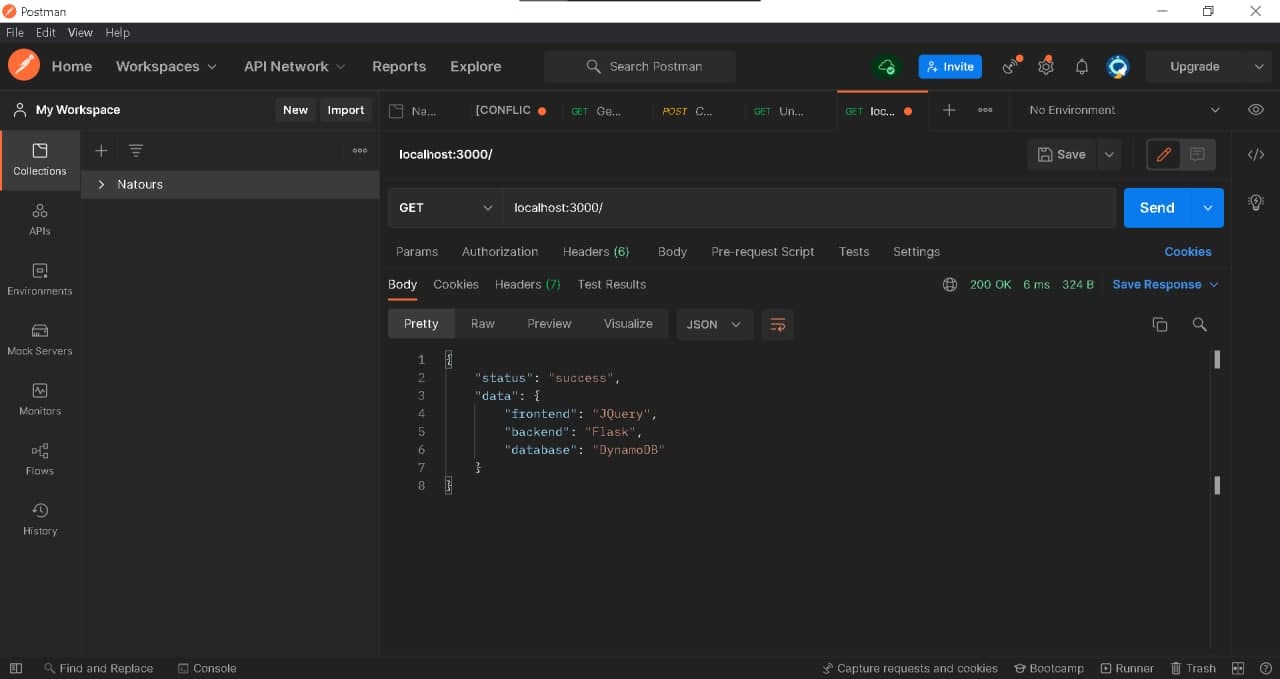Open the Environments sidebar panel
The height and width of the screenshot is (679, 1280).
tap(40, 280)
